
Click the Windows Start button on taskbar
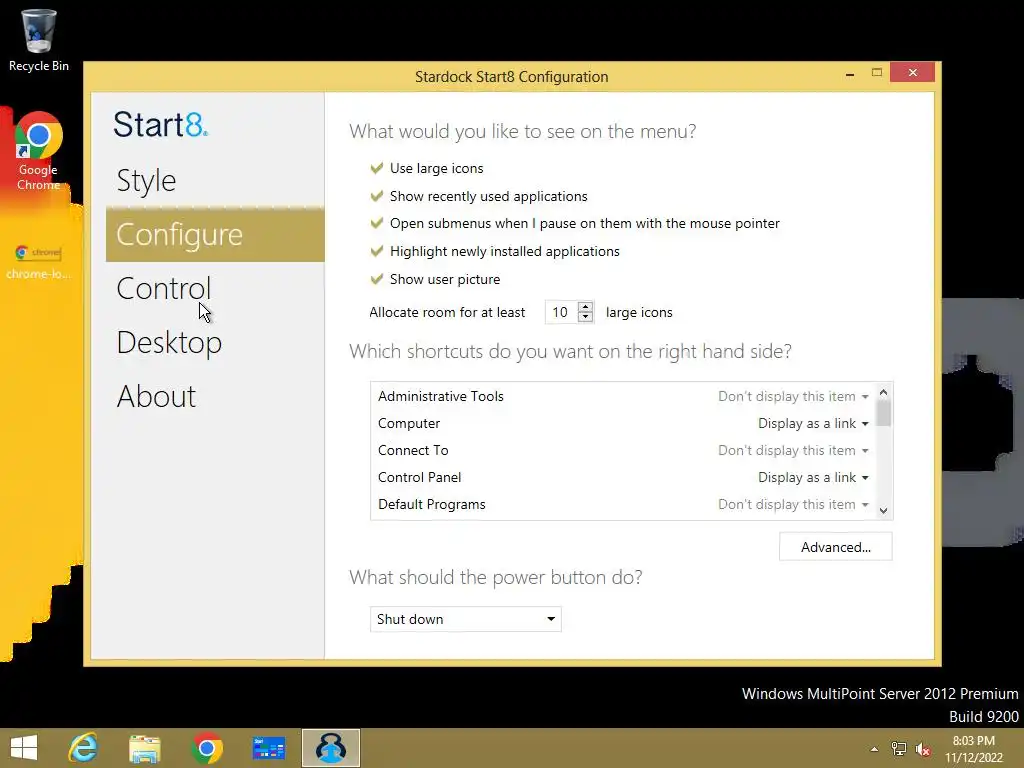coord(24,748)
